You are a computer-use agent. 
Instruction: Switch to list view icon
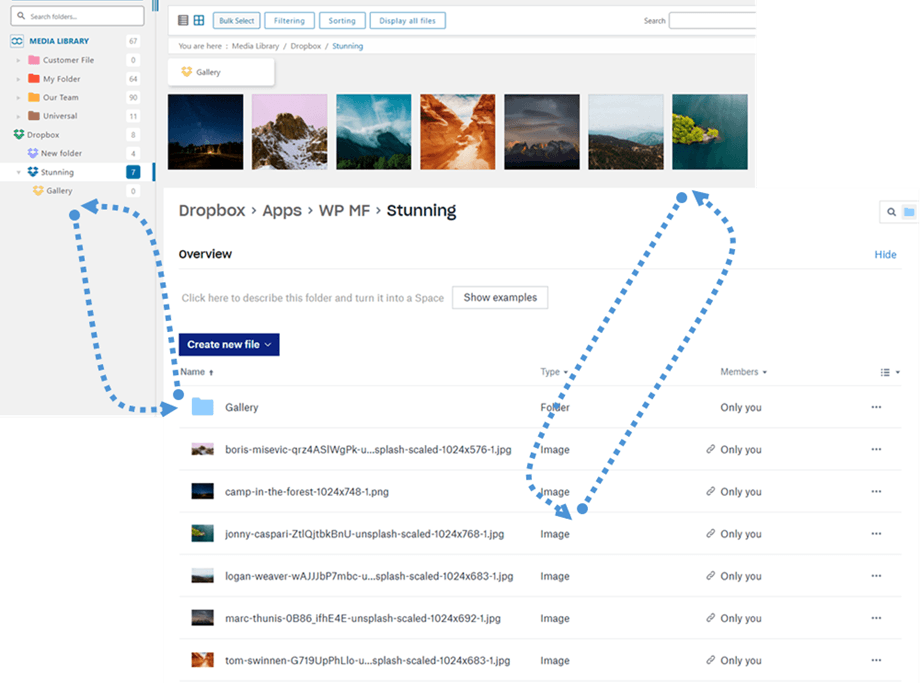[183, 20]
